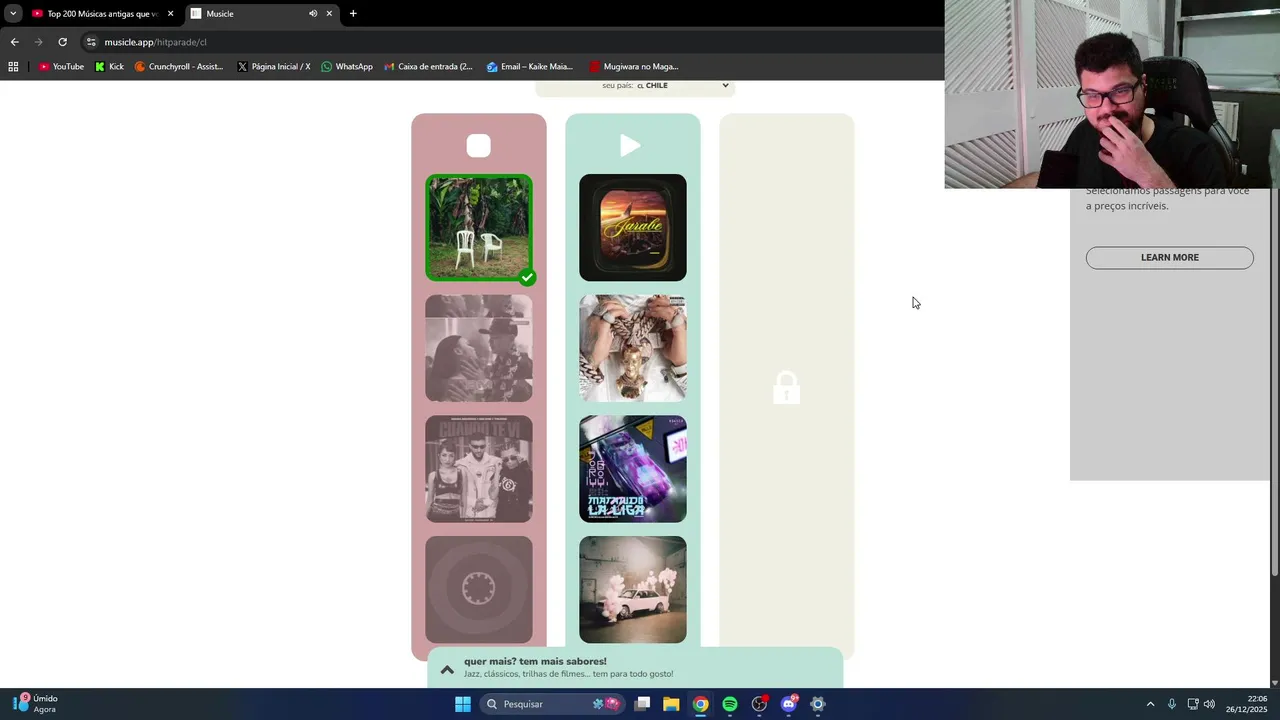Open Discord from the taskbar
Image resolution: width=1280 pixels, height=720 pixels.
(x=789, y=704)
